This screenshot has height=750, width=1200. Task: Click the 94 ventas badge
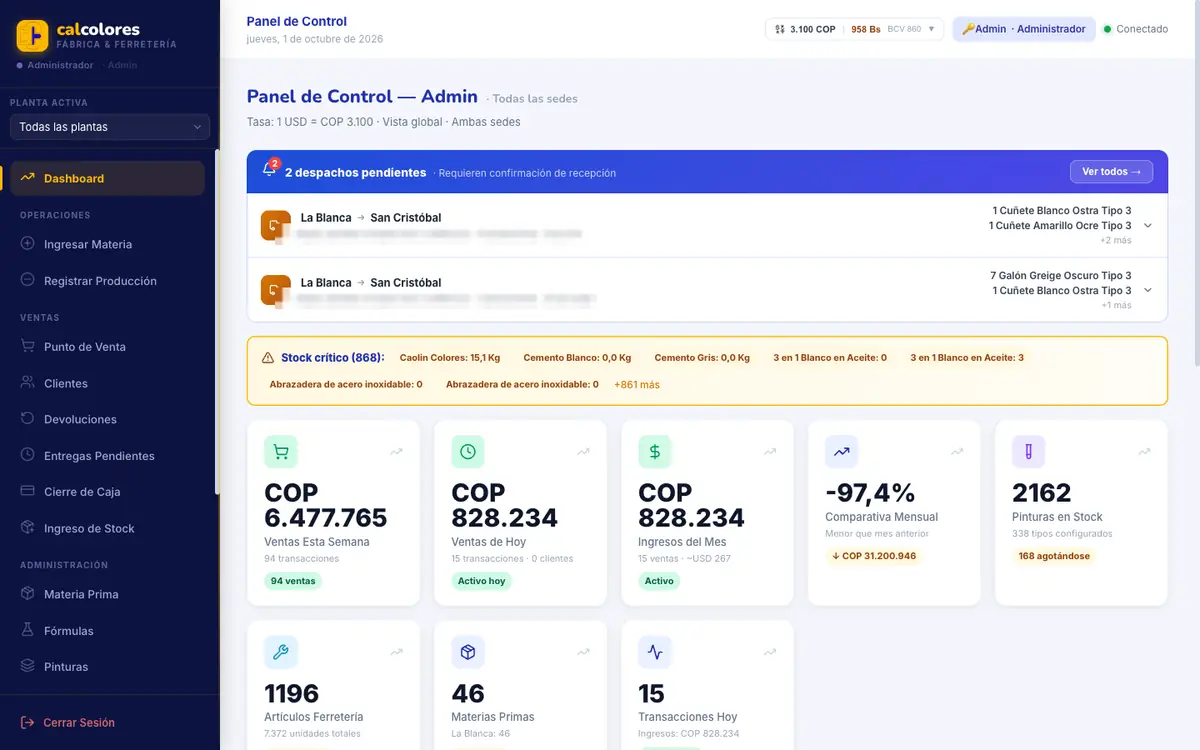coord(293,581)
